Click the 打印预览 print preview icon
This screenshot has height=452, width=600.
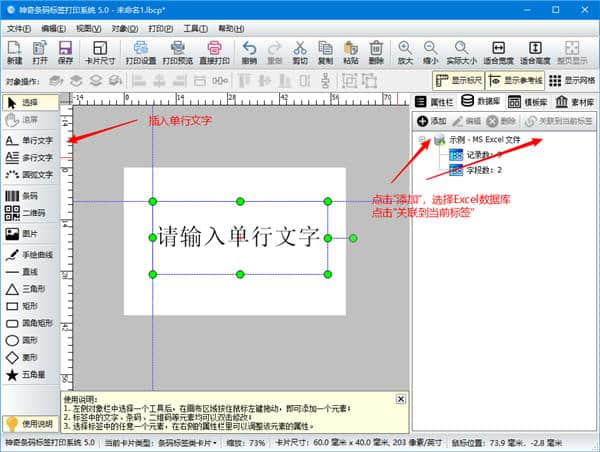click(x=178, y=52)
